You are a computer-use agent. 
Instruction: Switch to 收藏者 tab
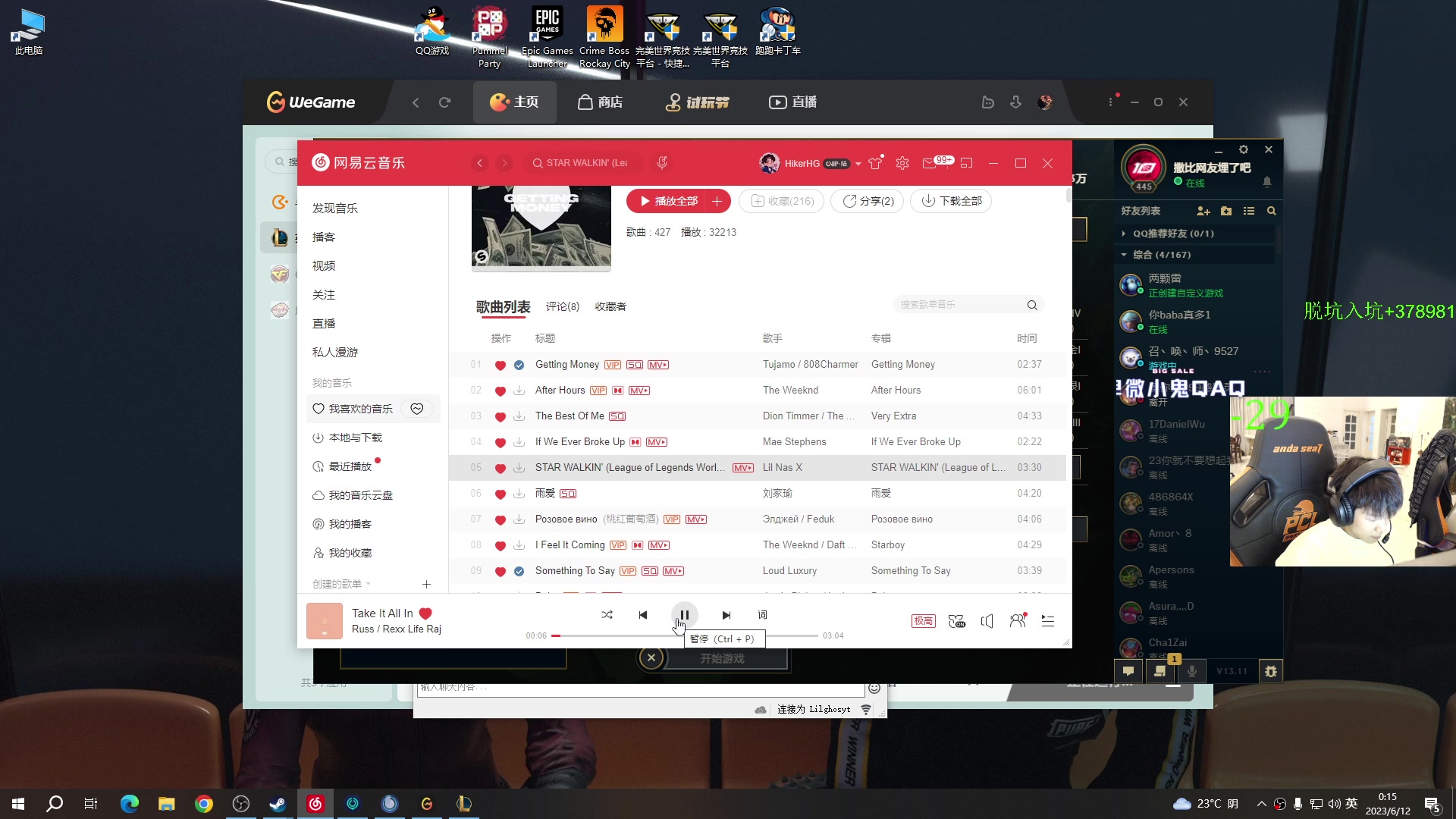610,306
